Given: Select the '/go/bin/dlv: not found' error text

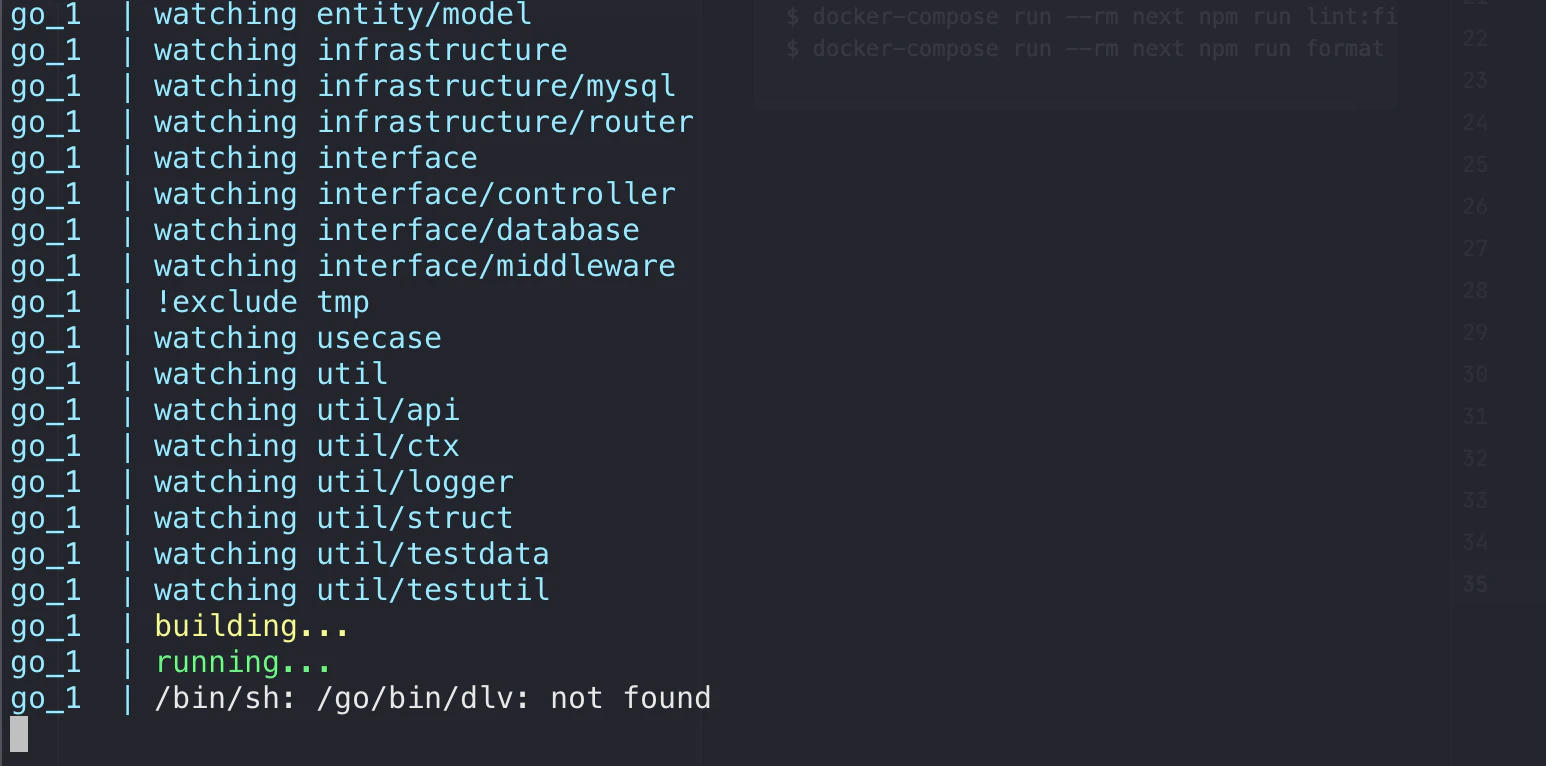Looking at the screenshot, I should pos(513,697).
